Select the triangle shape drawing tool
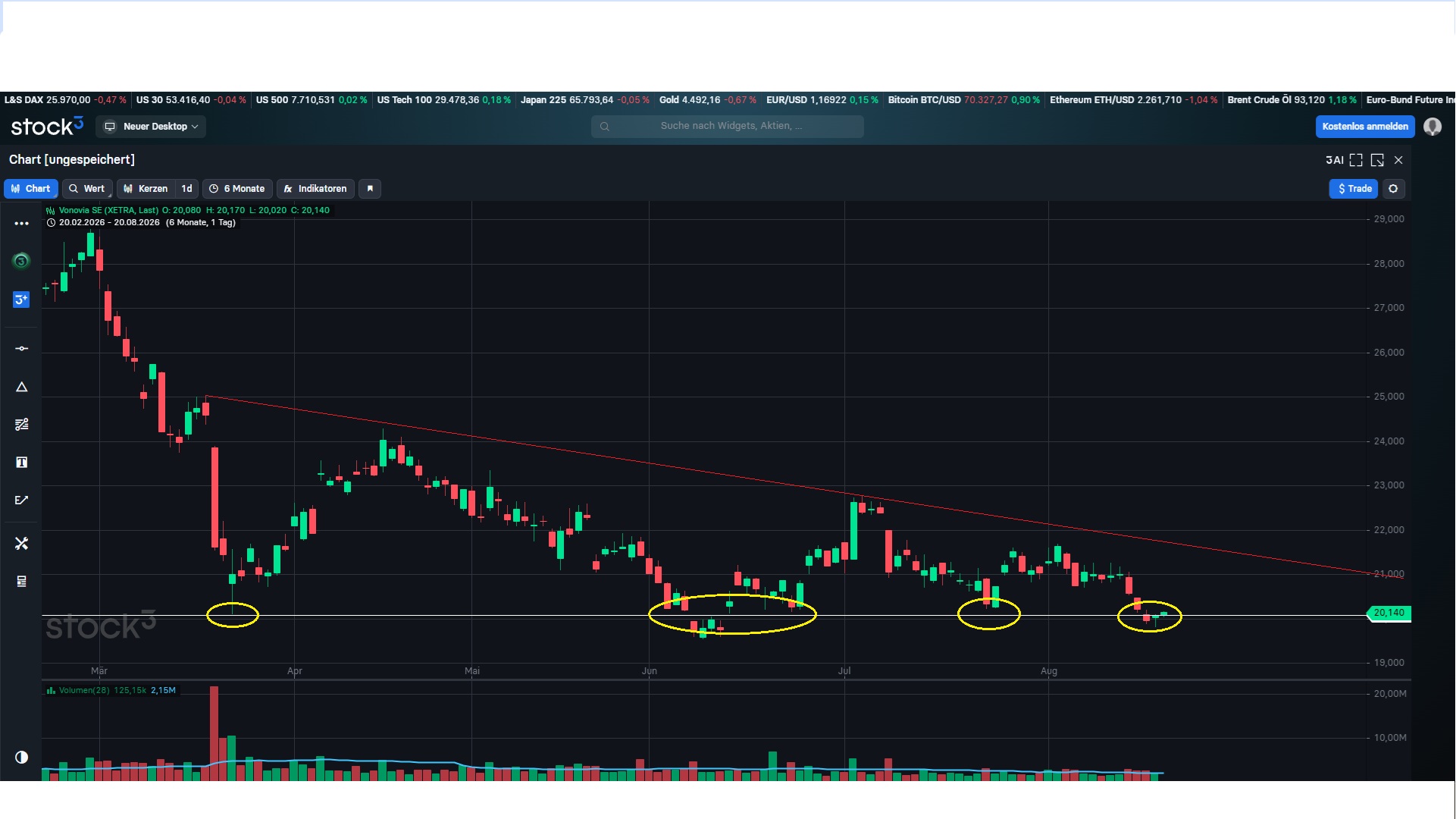 coord(21,387)
